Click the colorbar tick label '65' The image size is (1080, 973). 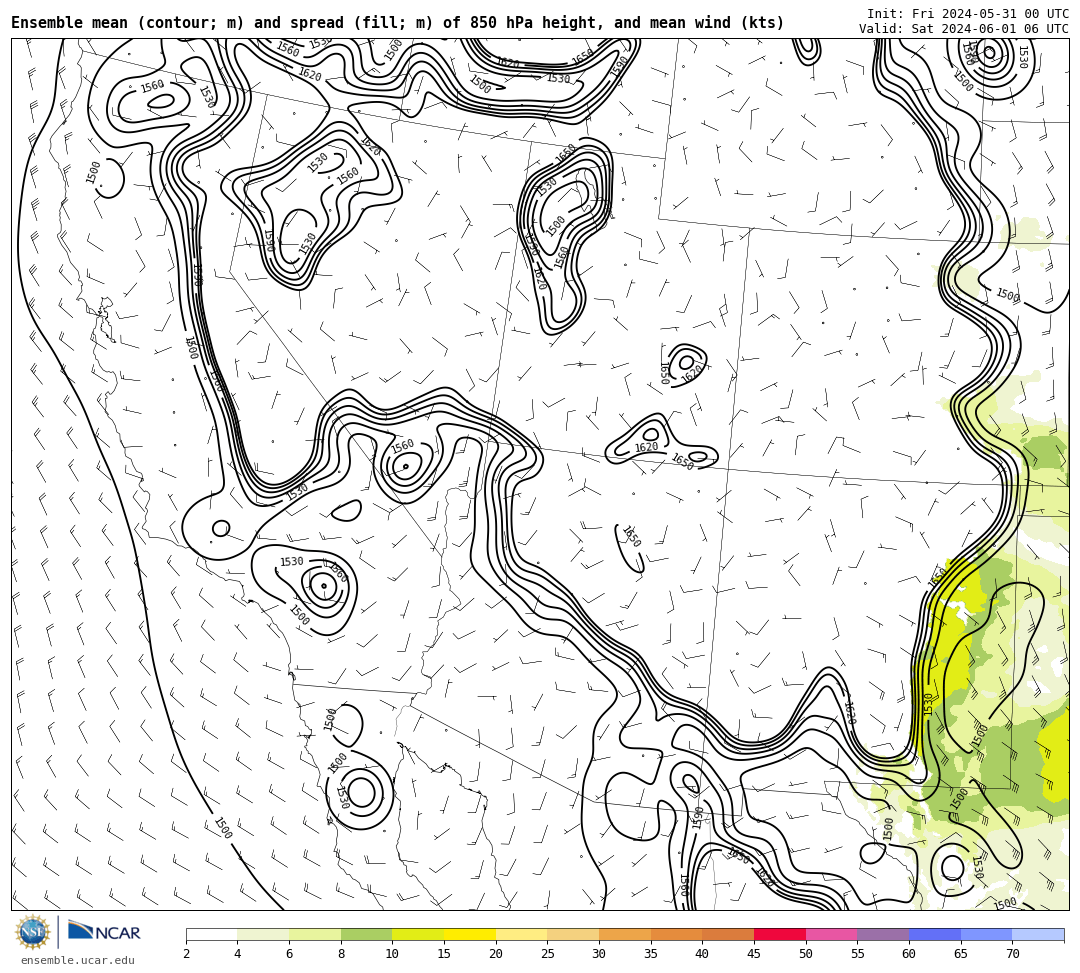(x=961, y=954)
